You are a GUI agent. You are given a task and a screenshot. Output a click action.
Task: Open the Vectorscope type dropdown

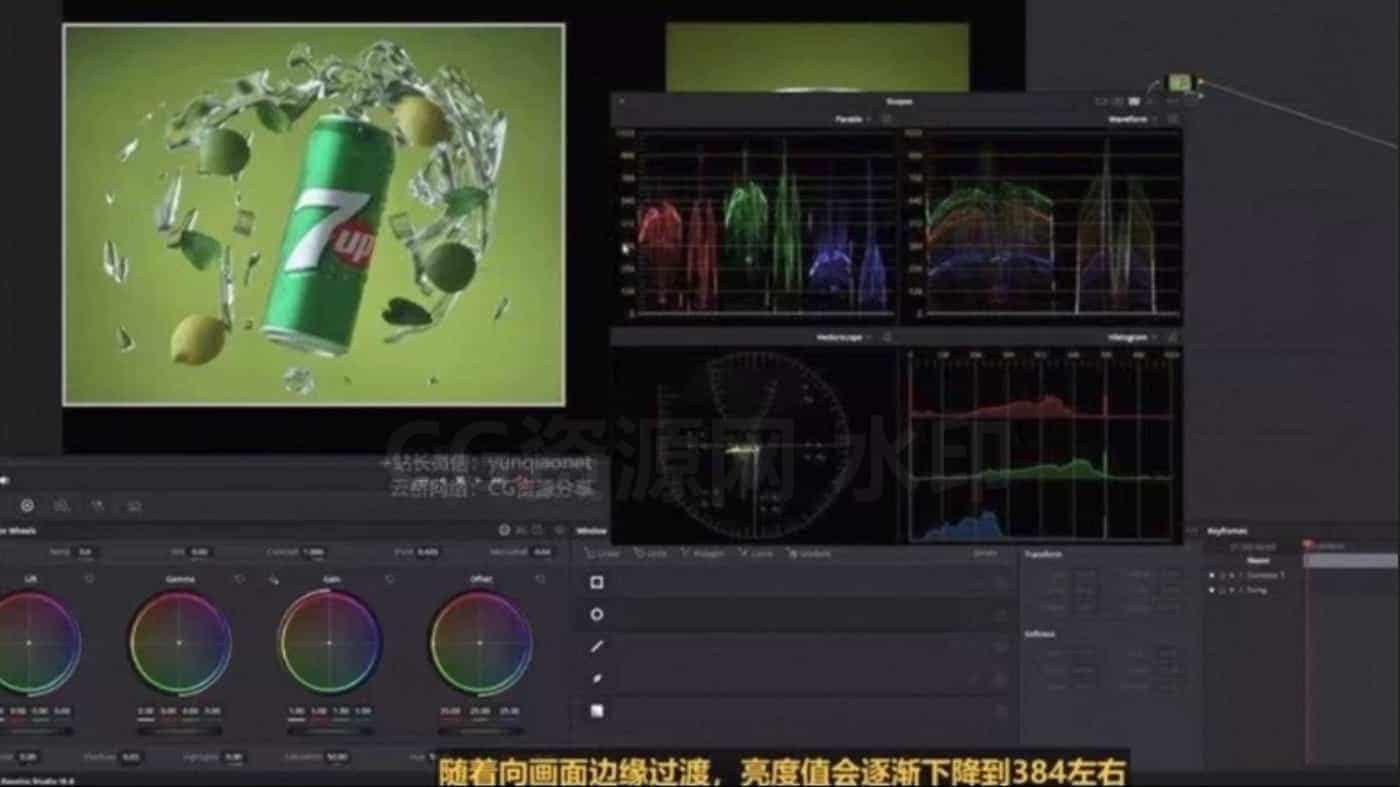845,338
